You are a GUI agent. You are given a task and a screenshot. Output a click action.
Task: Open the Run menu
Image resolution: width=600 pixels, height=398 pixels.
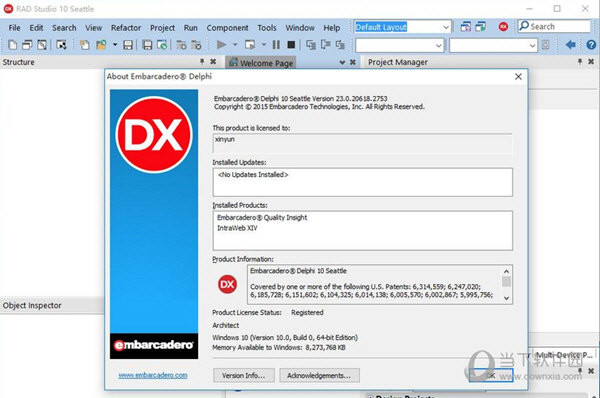point(191,28)
